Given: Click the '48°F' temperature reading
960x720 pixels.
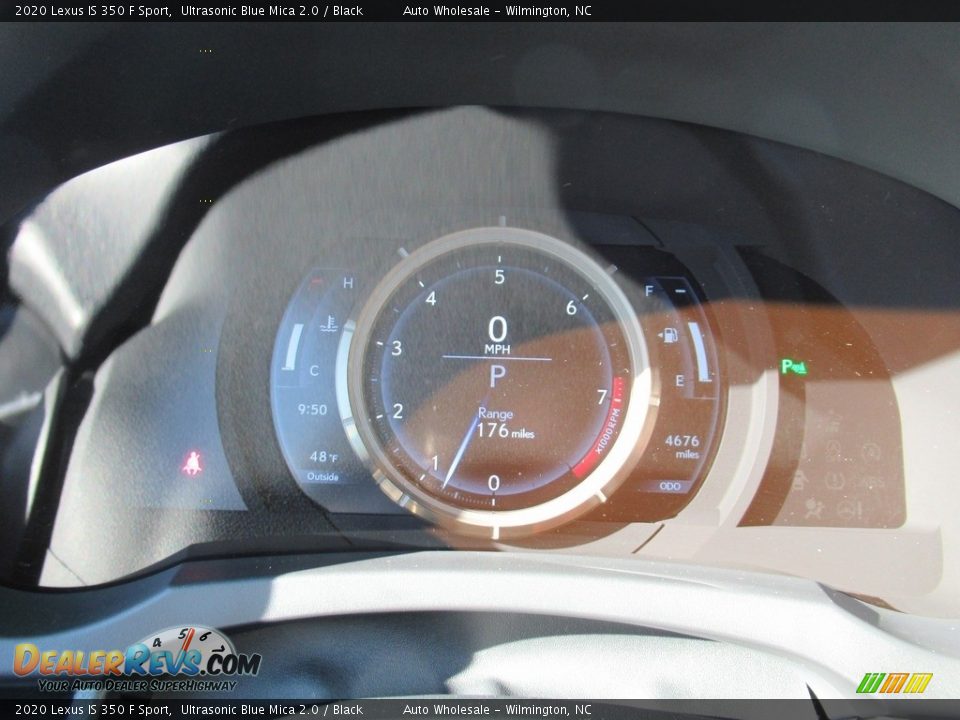Looking at the screenshot, I should pyautogui.click(x=323, y=457).
